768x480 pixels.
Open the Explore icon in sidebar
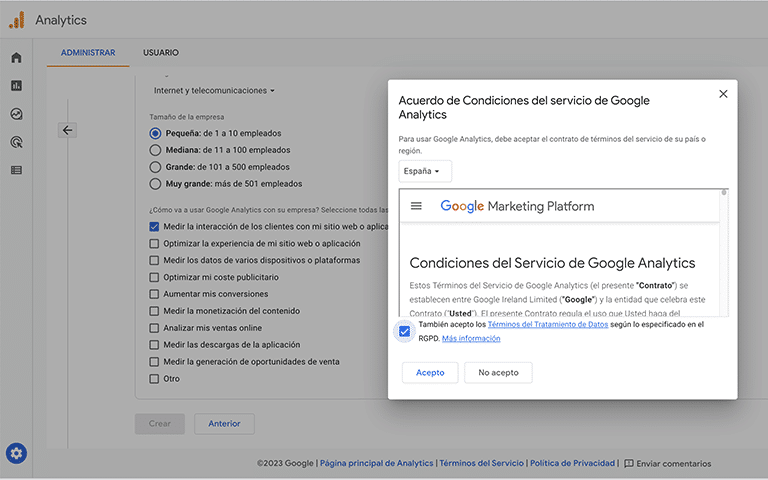pos(16,114)
